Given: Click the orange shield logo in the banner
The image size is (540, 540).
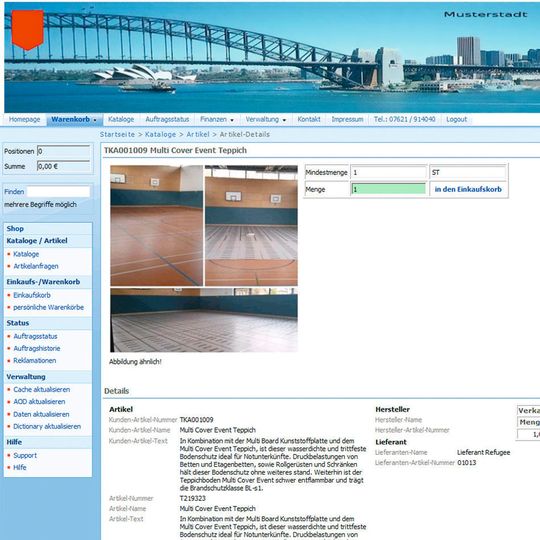Looking at the screenshot, I should pos(28,30).
